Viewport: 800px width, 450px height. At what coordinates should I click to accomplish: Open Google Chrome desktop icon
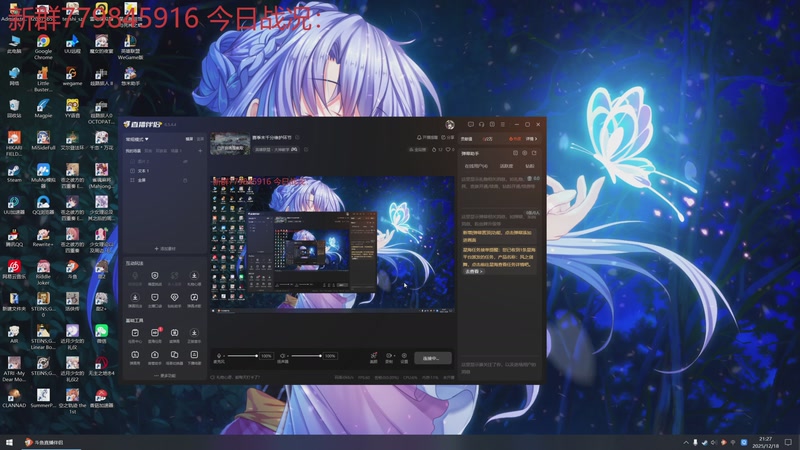pyautogui.click(x=43, y=47)
